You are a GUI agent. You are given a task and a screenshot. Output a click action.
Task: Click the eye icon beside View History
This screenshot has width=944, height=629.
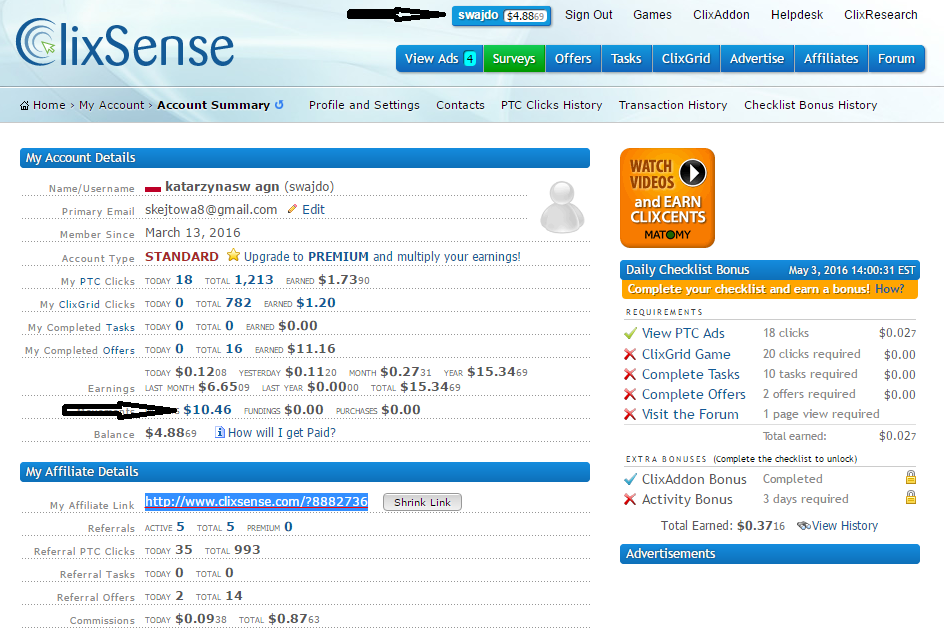pos(803,526)
